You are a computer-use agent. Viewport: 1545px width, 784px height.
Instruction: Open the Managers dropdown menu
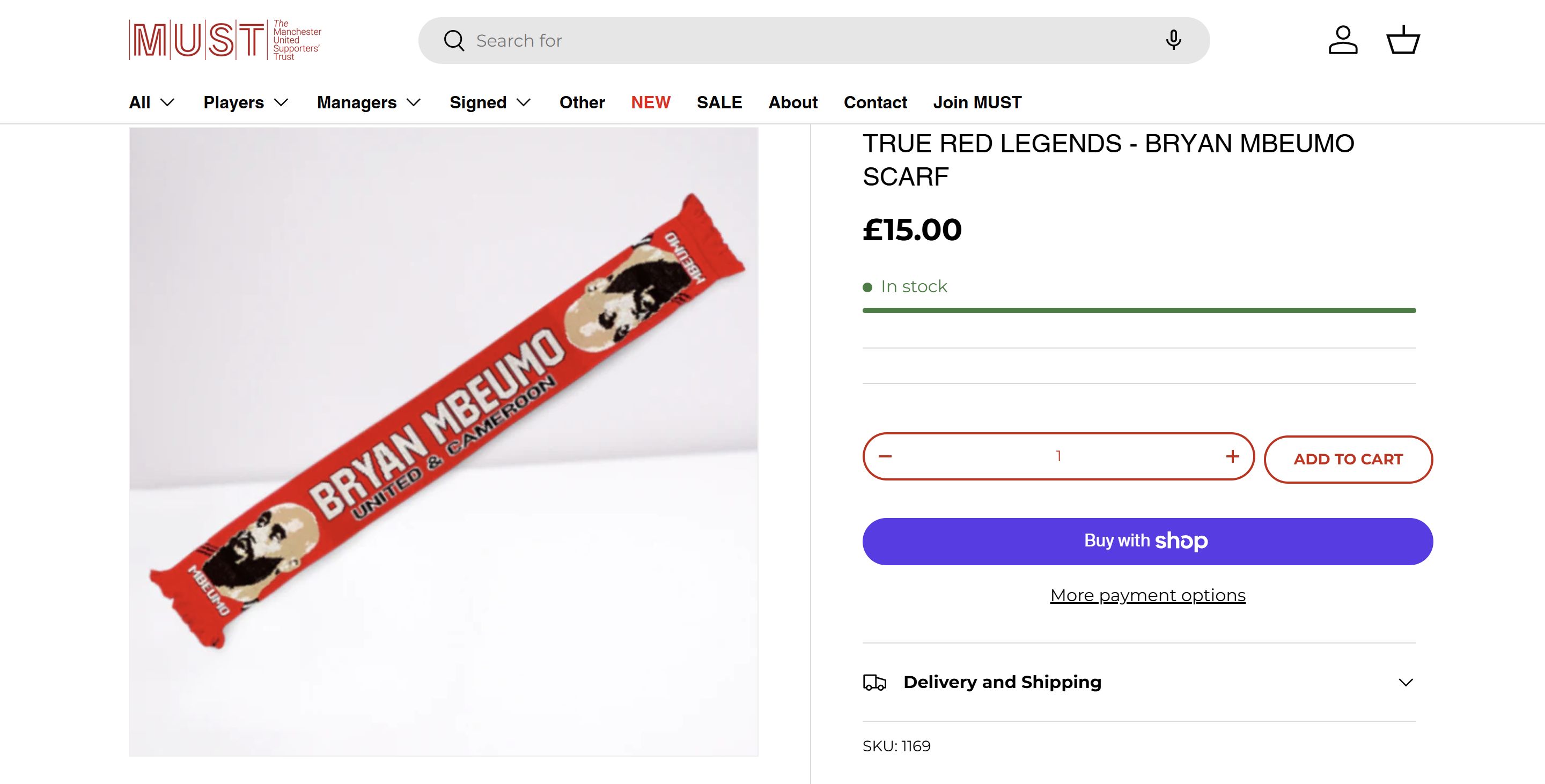click(369, 102)
